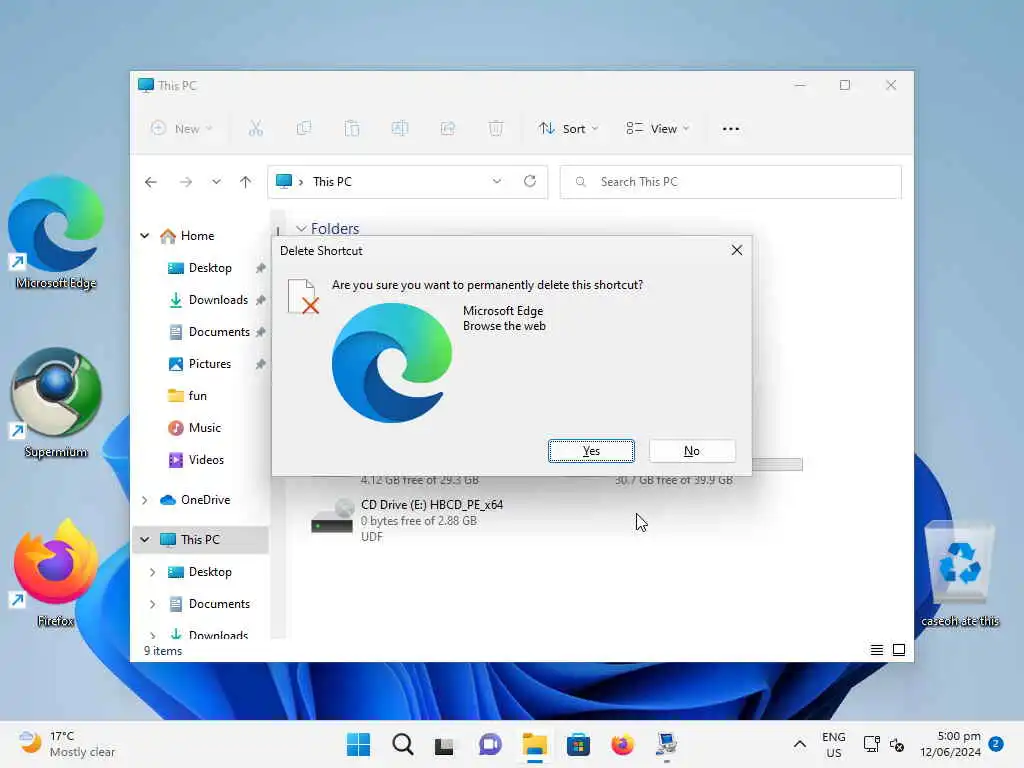
Task: Go forward using the Forward arrow
Action: (x=186, y=182)
